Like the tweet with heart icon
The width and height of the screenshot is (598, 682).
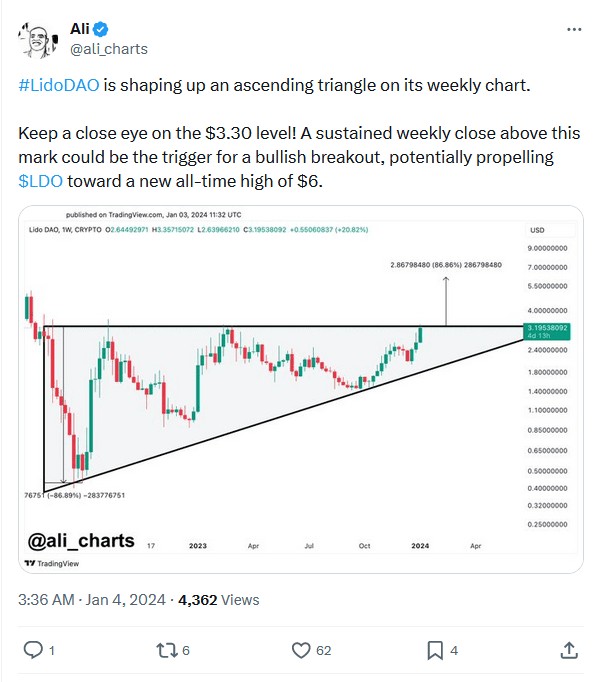click(x=301, y=650)
